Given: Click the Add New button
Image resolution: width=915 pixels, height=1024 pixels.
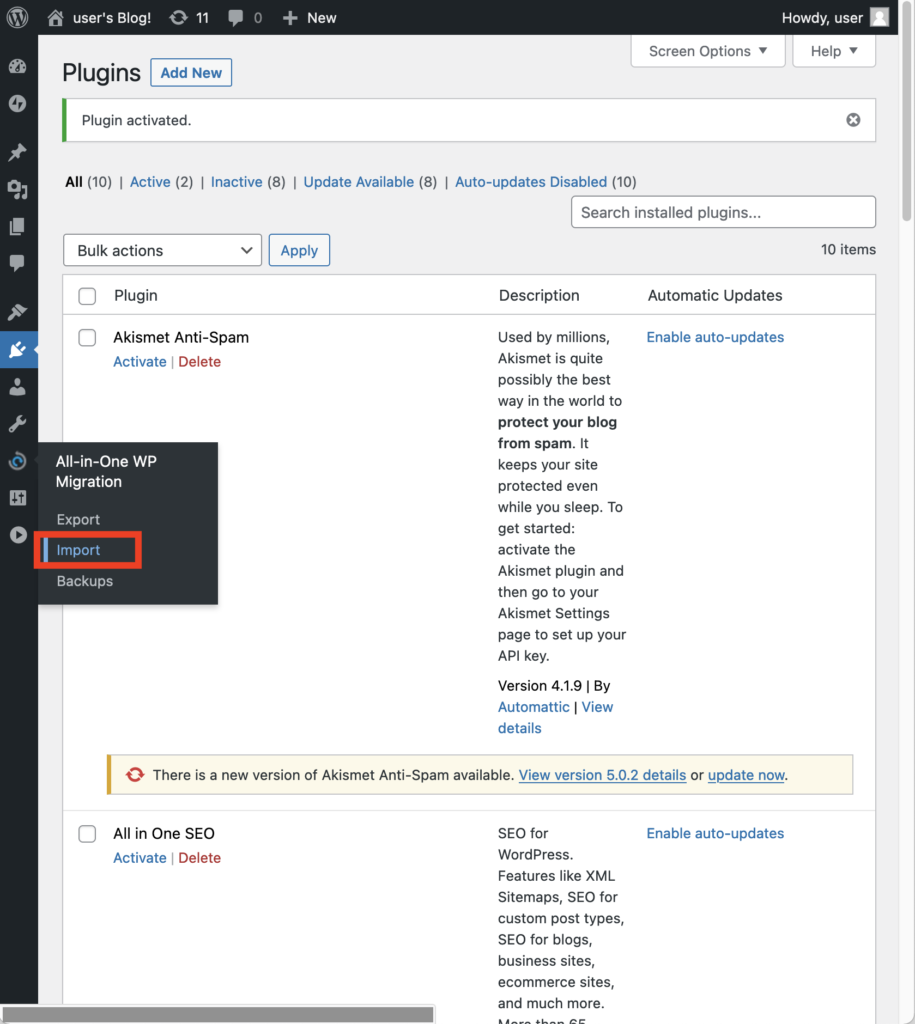Looking at the screenshot, I should click(191, 72).
